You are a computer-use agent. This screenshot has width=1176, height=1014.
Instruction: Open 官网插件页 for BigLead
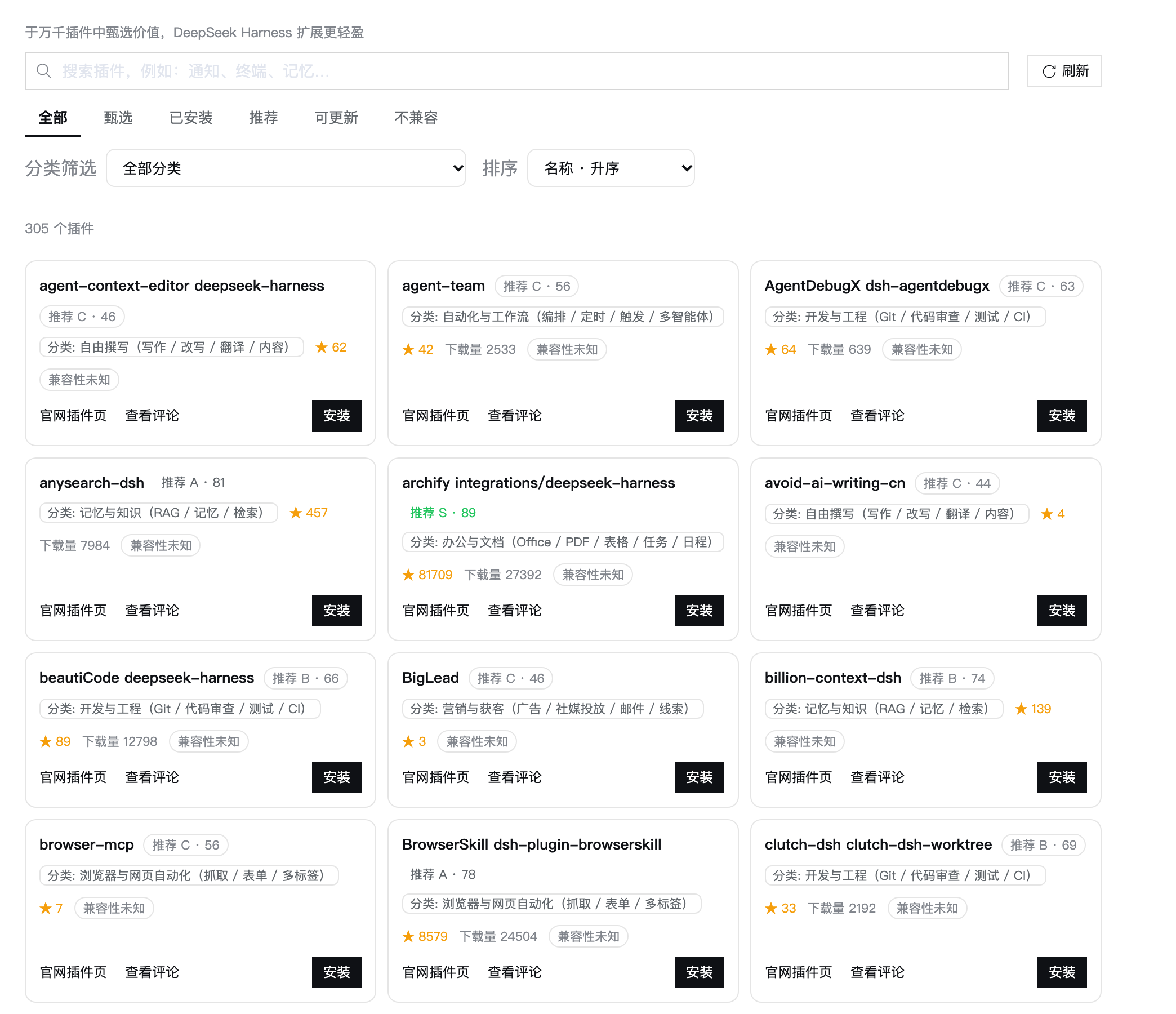tap(436, 777)
